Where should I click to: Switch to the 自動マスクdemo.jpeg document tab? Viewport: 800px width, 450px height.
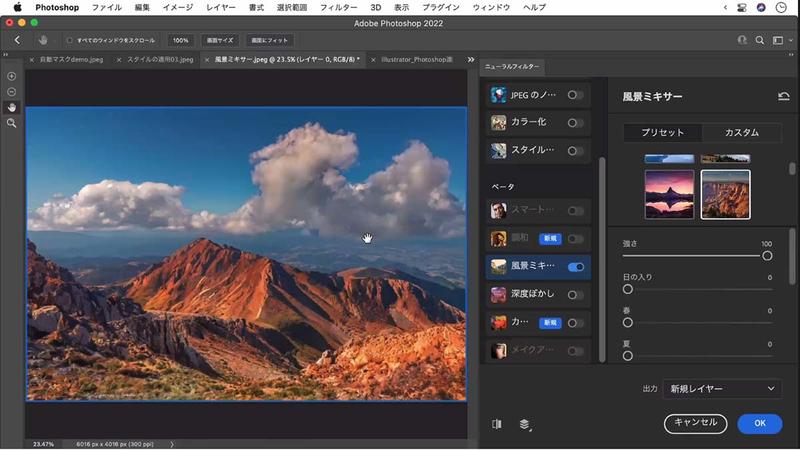[71, 60]
